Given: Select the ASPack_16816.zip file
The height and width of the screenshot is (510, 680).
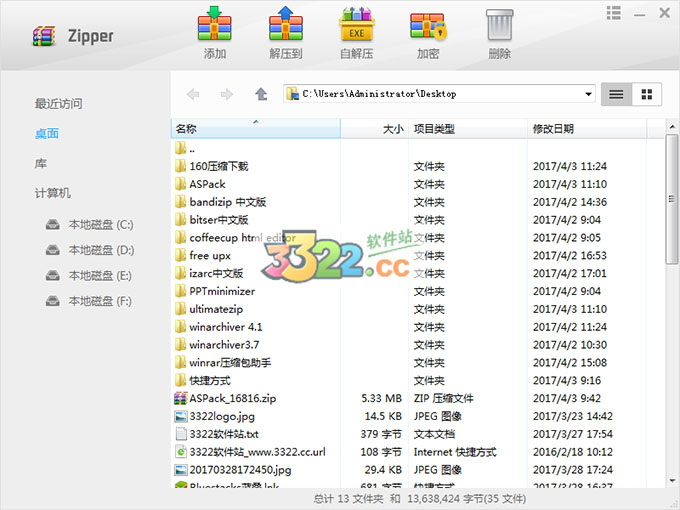Looking at the screenshot, I should click(417, 398).
